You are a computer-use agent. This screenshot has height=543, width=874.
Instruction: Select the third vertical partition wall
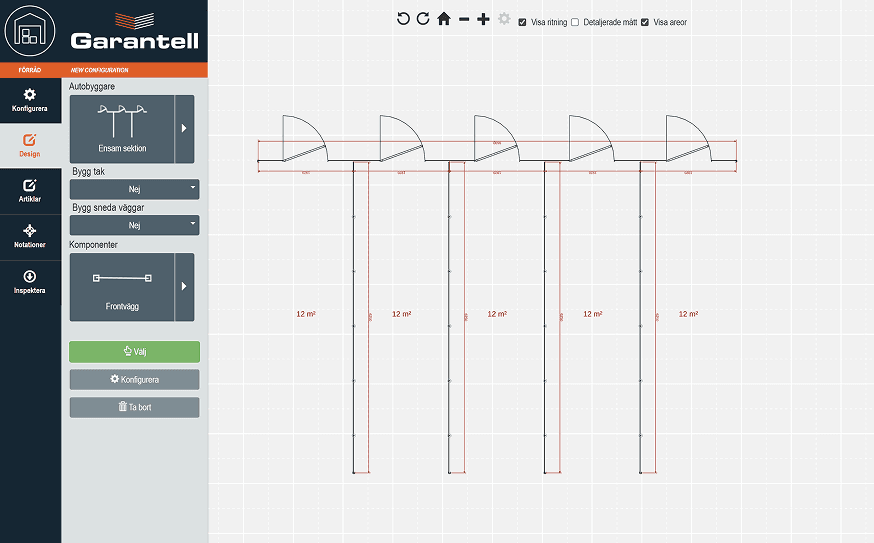coord(545,317)
